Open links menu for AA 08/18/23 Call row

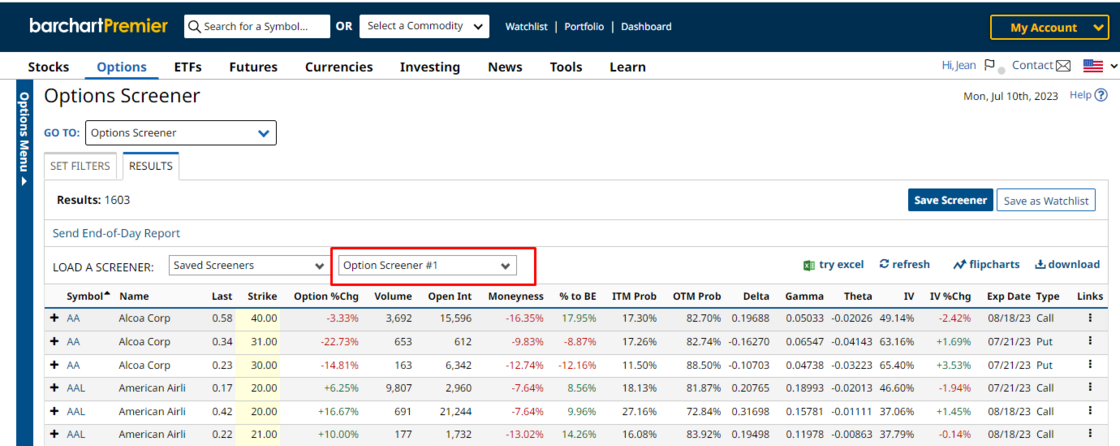coord(1090,318)
